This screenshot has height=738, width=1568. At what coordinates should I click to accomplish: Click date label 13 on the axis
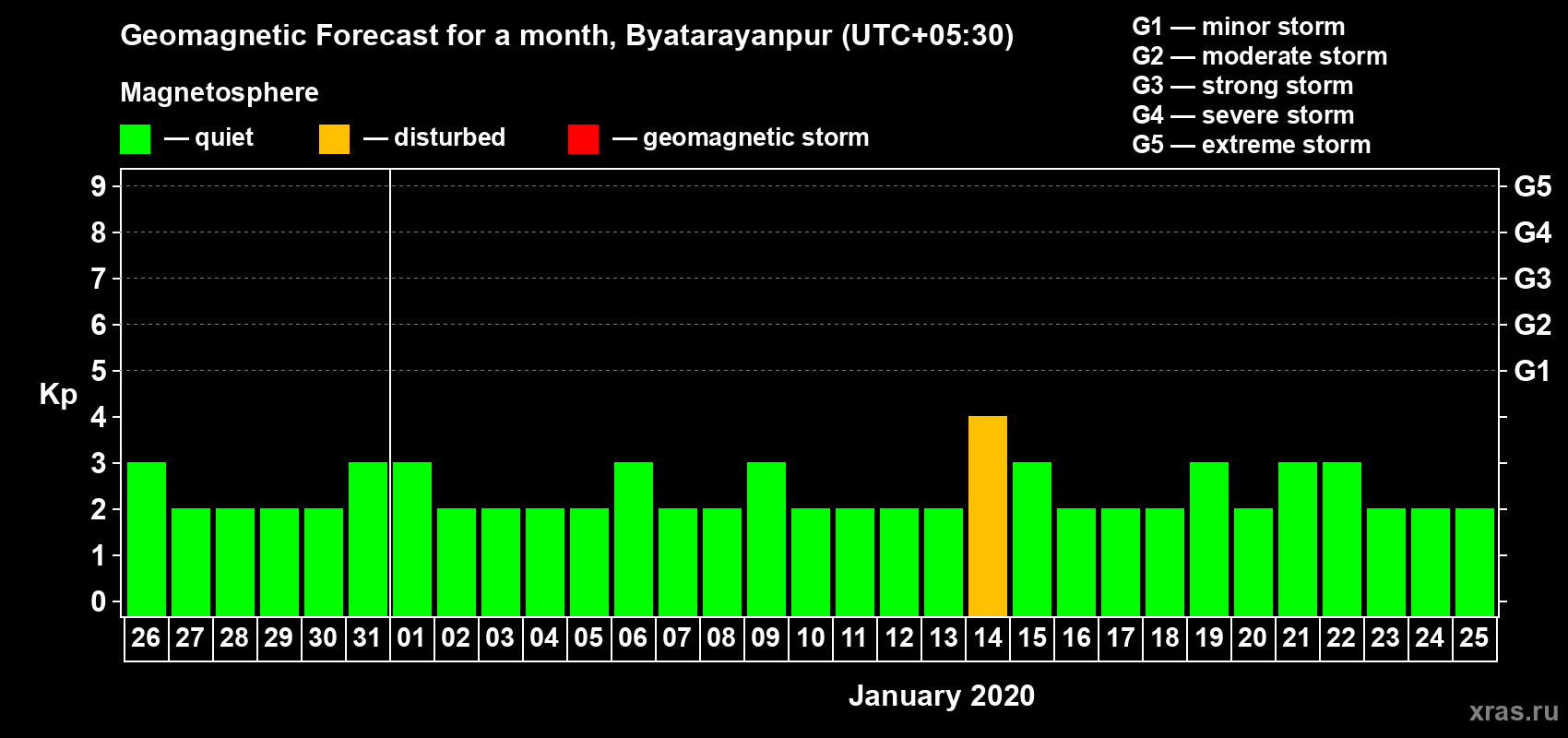(x=944, y=637)
